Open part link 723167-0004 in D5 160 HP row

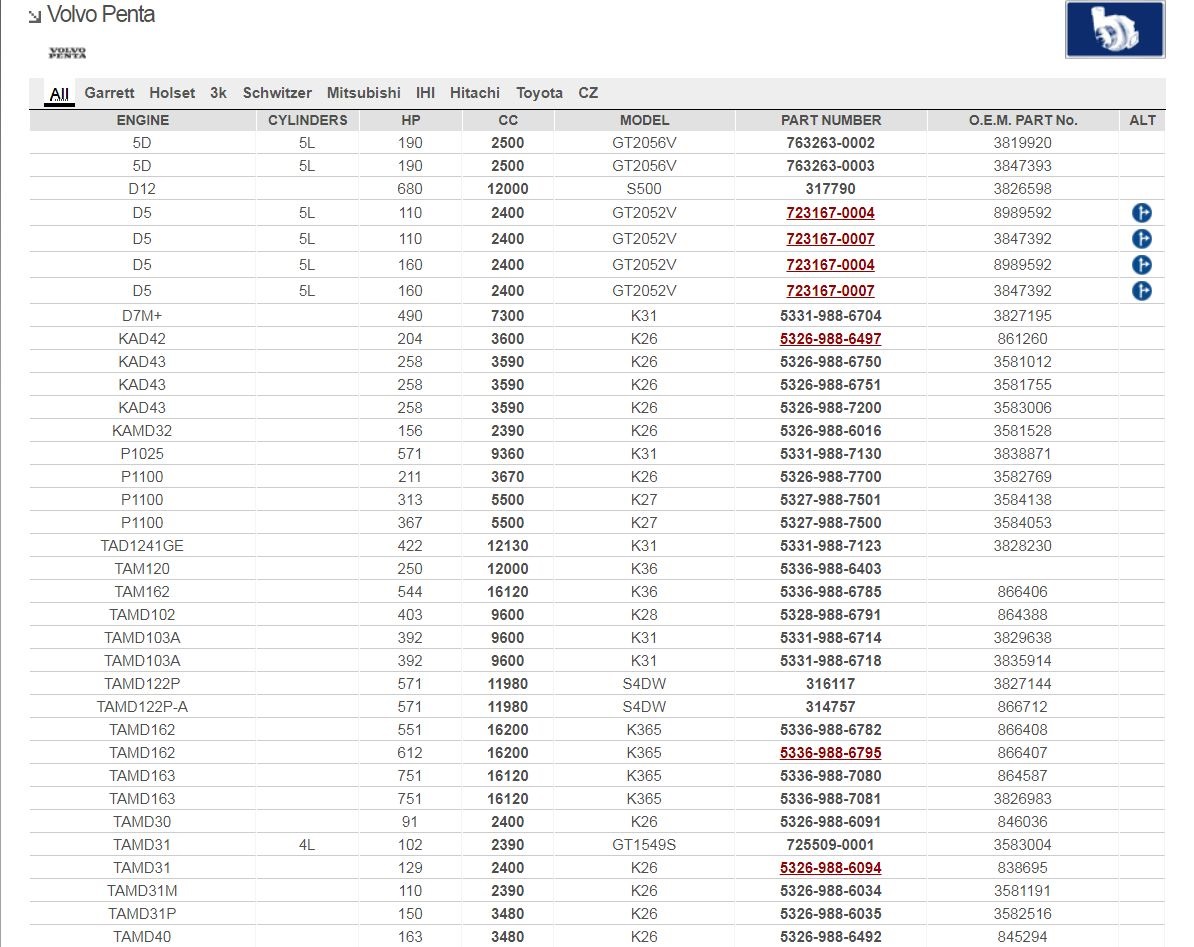830,265
